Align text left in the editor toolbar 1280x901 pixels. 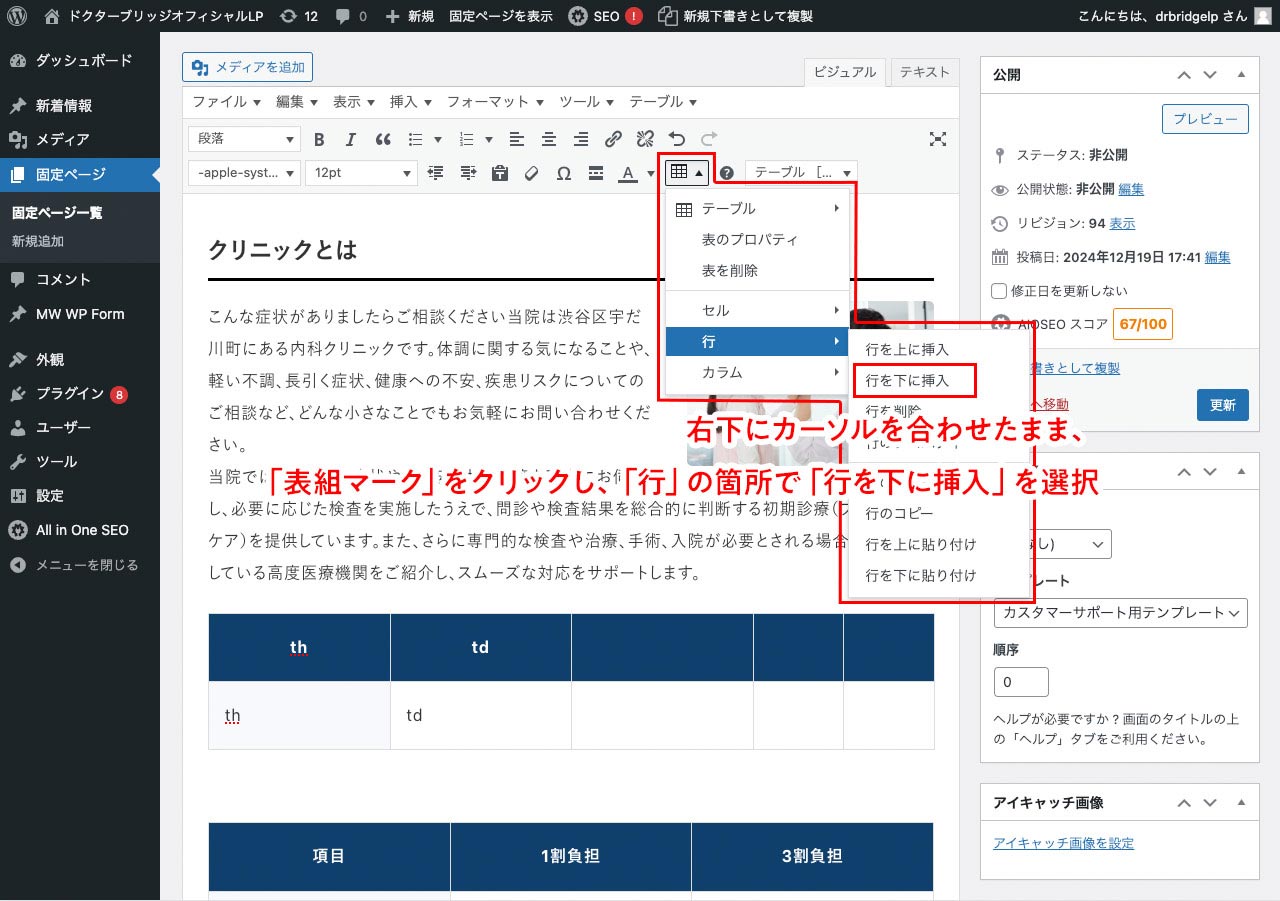[x=517, y=140]
